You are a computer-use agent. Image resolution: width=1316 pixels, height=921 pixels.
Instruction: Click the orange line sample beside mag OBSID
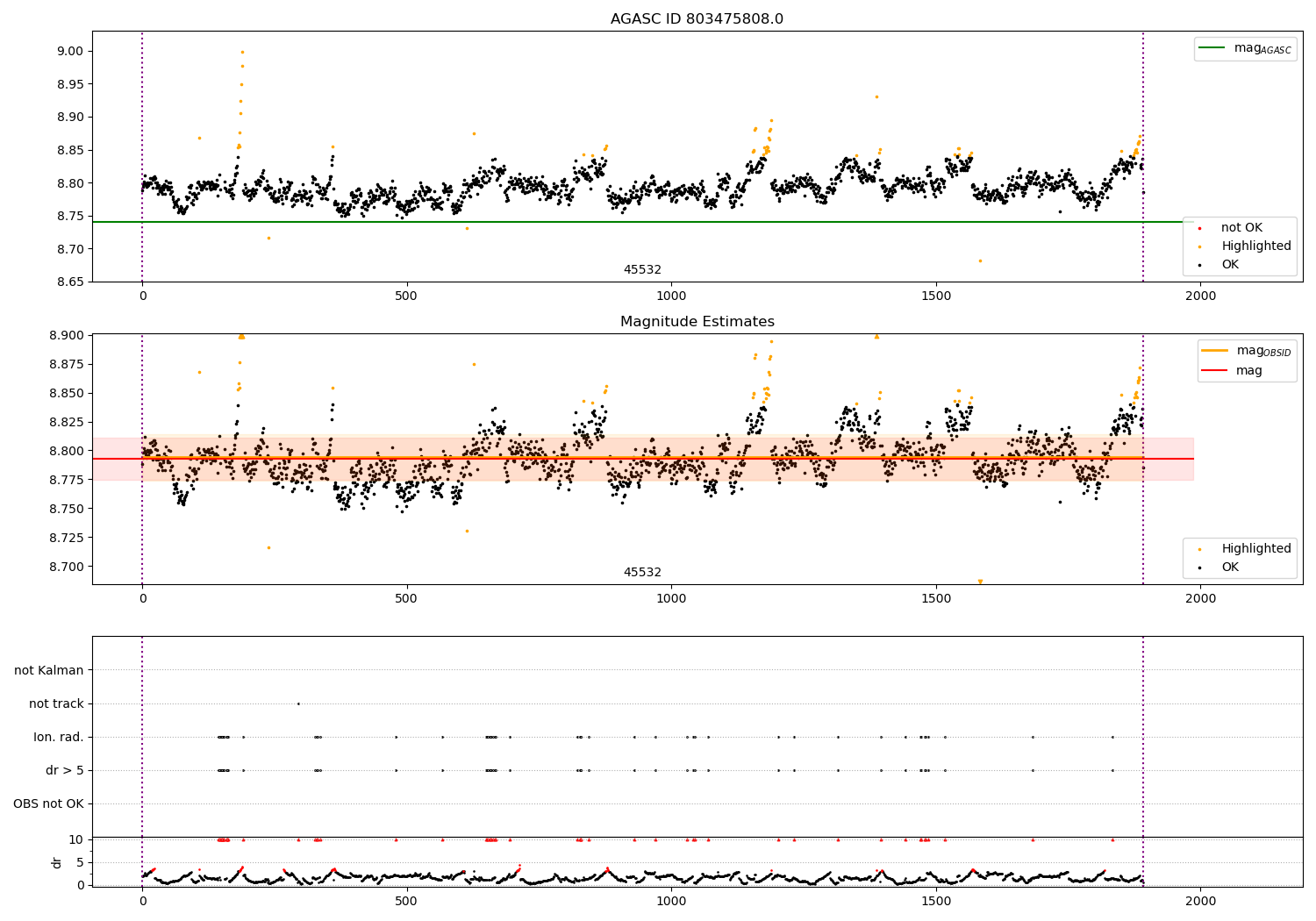[1215, 351]
